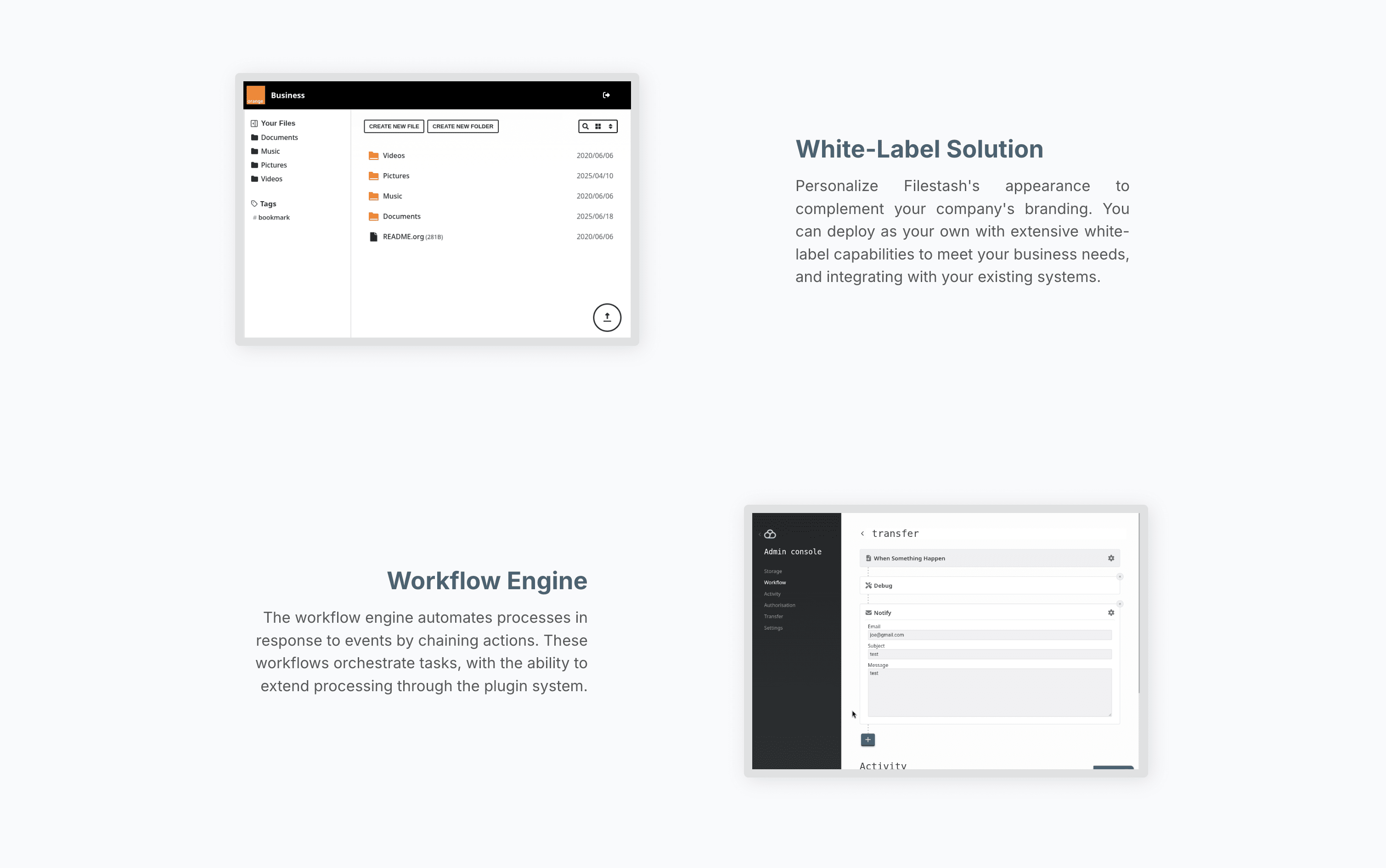Click the Subject input field

pyautogui.click(x=989, y=654)
